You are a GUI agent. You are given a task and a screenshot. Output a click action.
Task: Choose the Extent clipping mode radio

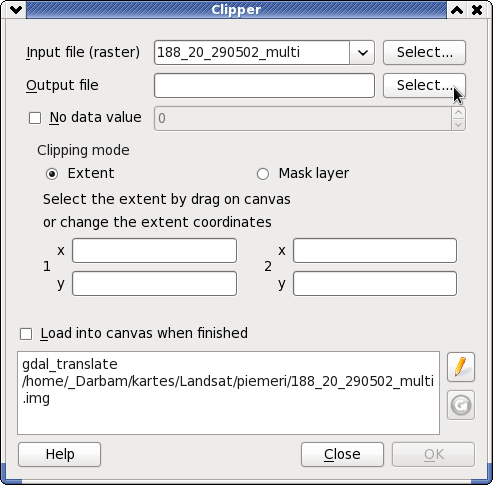pyautogui.click(x=52, y=174)
